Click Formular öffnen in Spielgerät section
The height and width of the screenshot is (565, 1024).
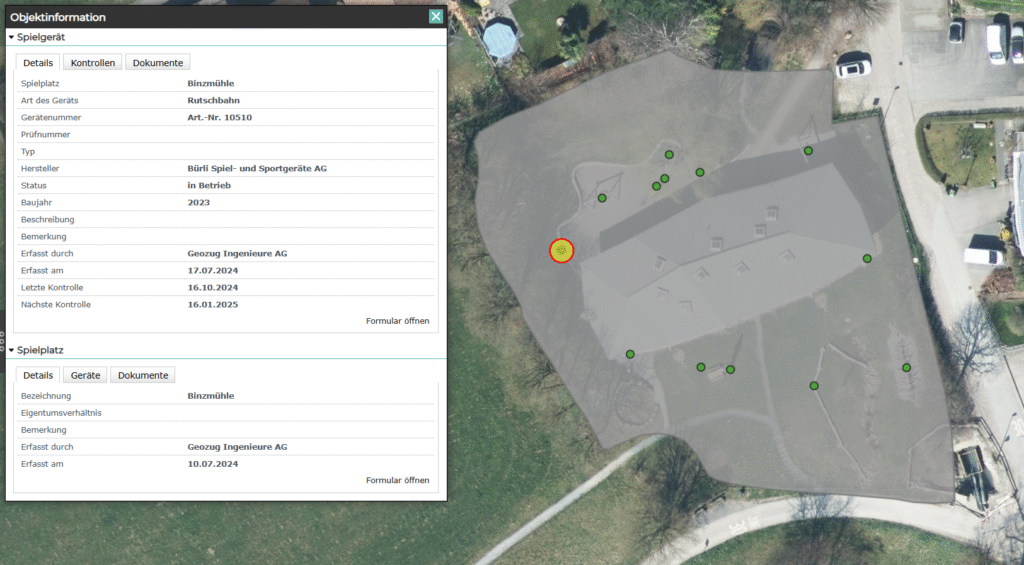coord(397,321)
